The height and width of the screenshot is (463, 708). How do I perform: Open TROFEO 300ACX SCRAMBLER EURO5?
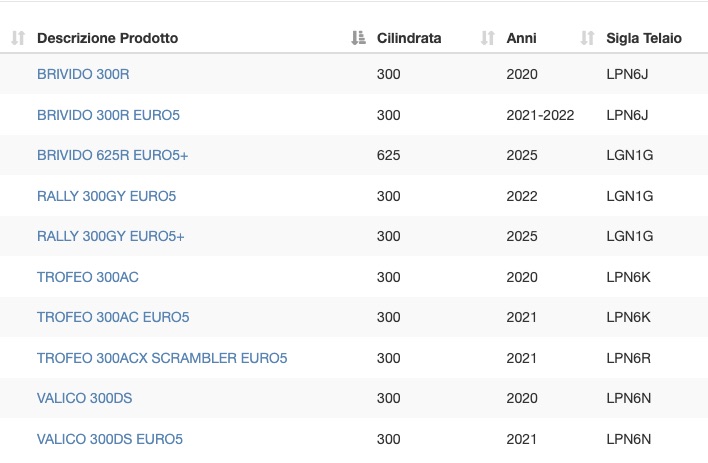pos(162,358)
